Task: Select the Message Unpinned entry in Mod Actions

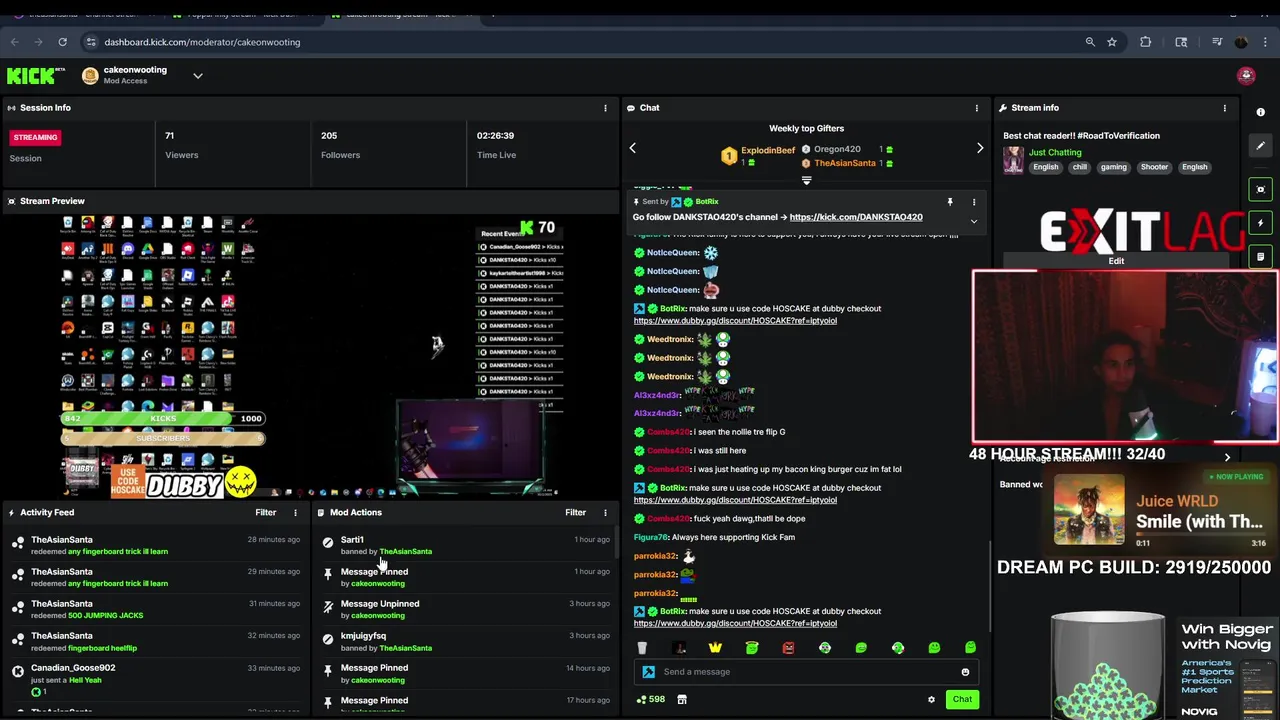Action: tap(466, 610)
